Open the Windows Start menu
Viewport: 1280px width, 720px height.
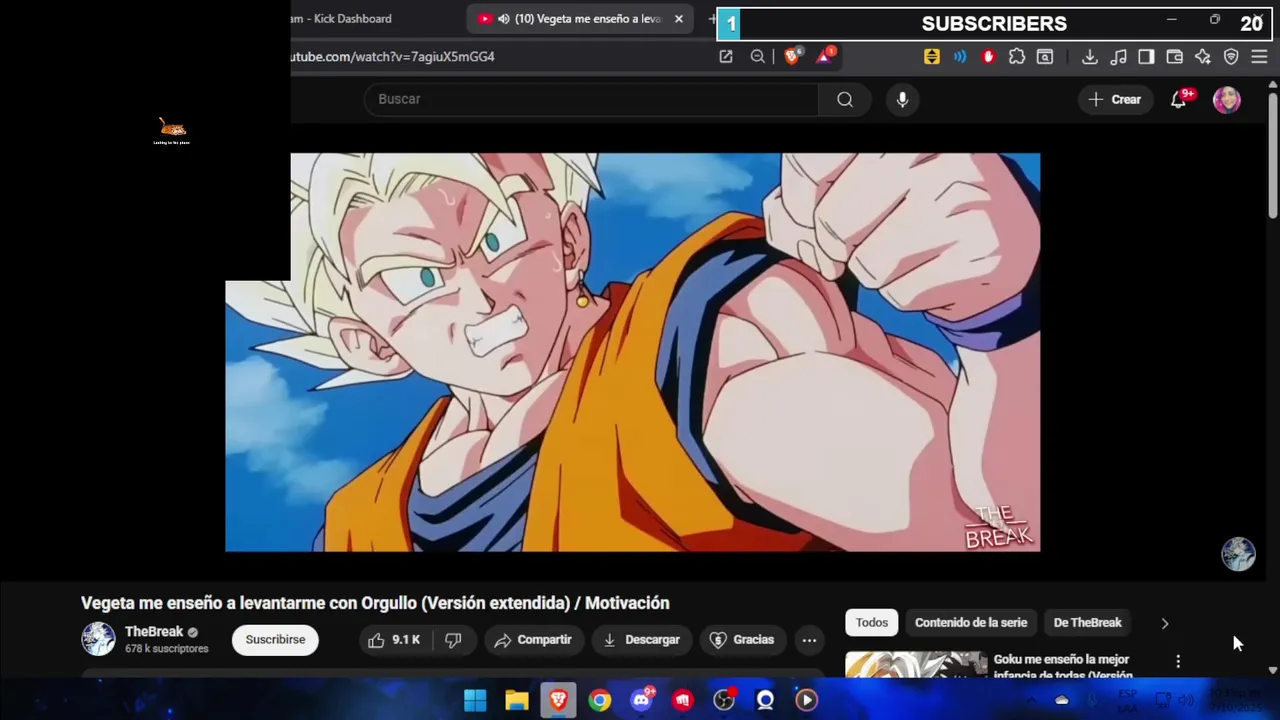[x=475, y=700]
